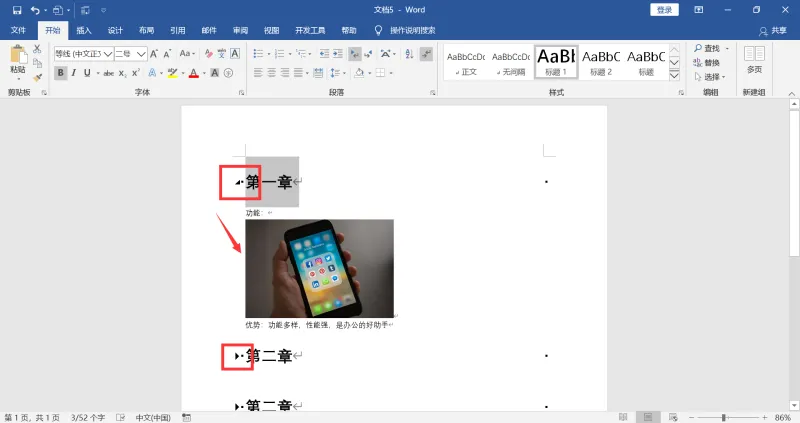Image resolution: width=800 pixels, height=423 pixels.
Task: Open the bullets list dropdown arrow
Action: (x=268, y=54)
